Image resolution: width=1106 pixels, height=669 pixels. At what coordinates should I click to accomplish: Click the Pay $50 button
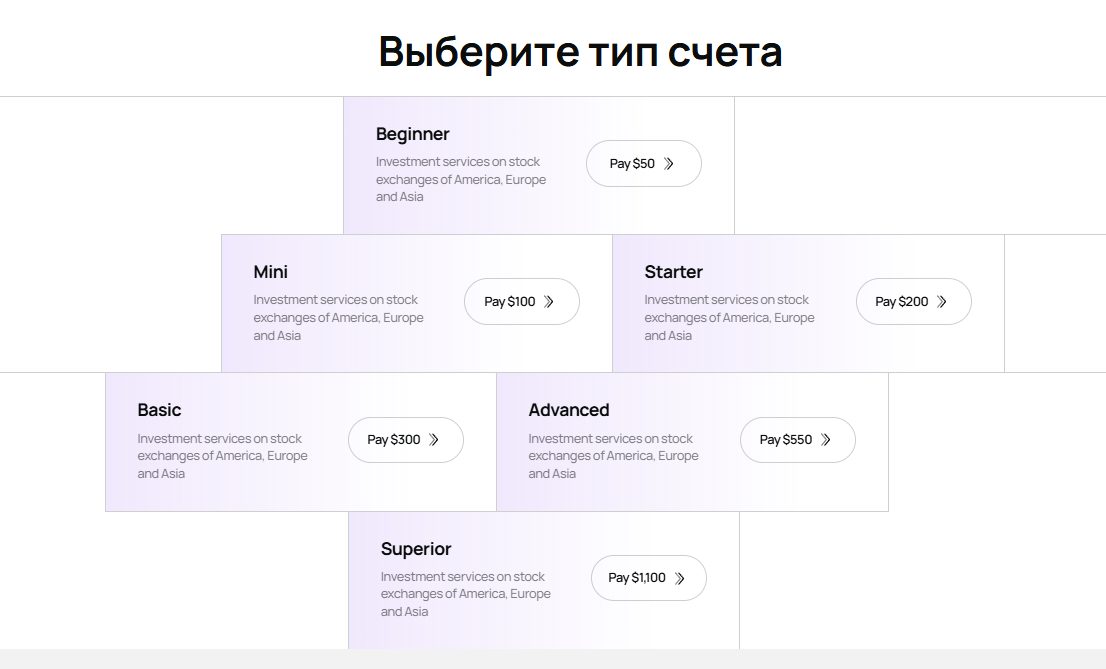[642, 164]
